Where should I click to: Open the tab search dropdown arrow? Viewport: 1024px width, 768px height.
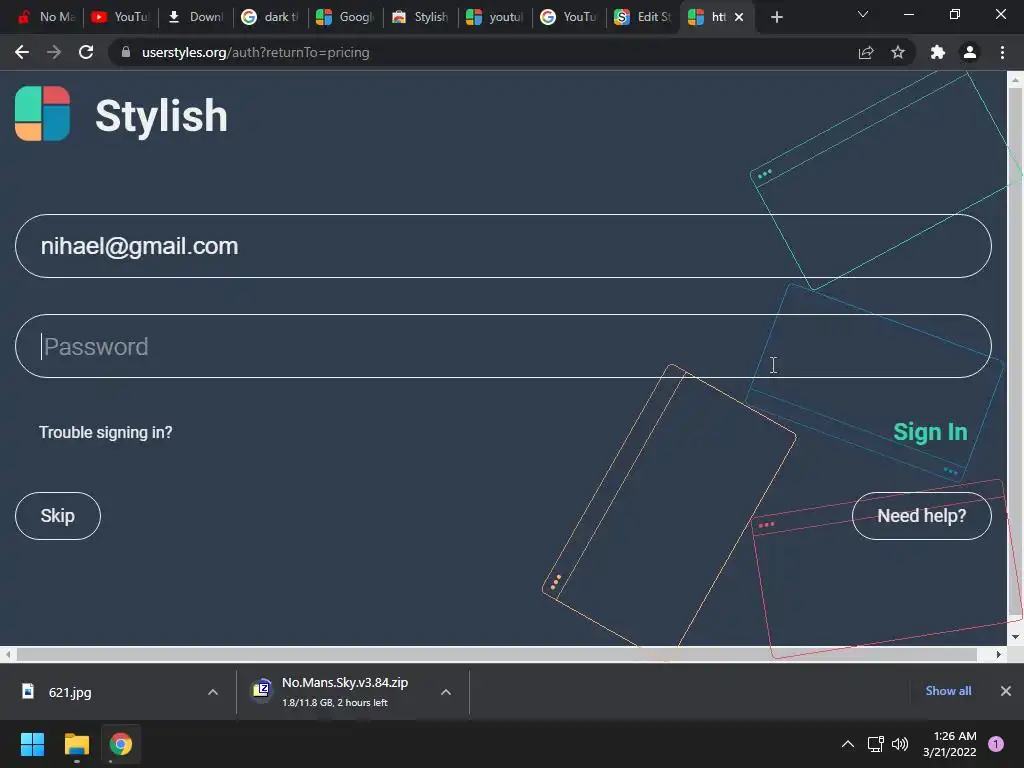click(x=863, y=14)
